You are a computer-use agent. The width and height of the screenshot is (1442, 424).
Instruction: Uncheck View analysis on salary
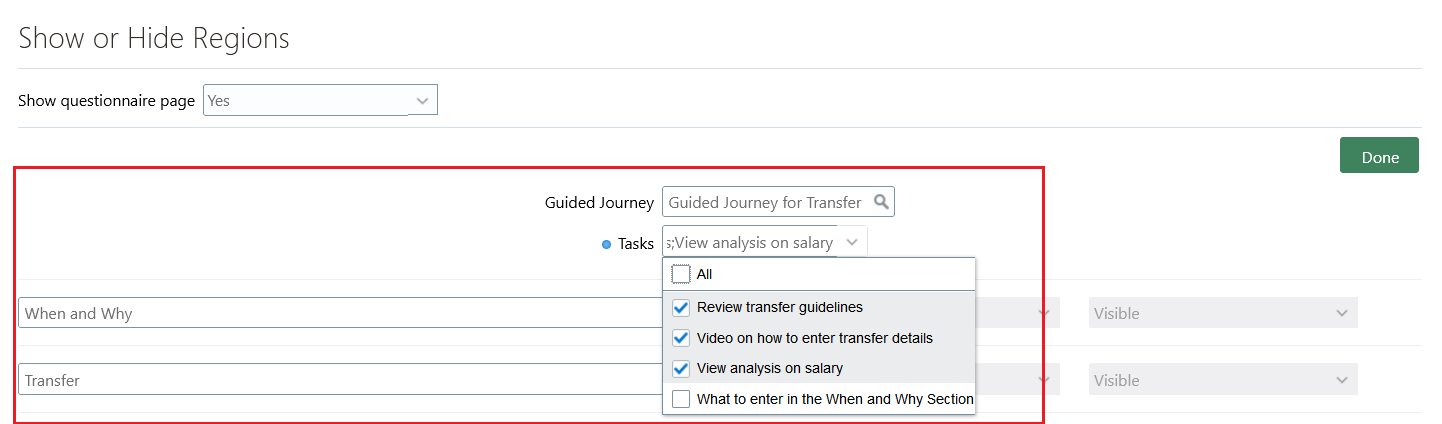[x=681, y=368]
